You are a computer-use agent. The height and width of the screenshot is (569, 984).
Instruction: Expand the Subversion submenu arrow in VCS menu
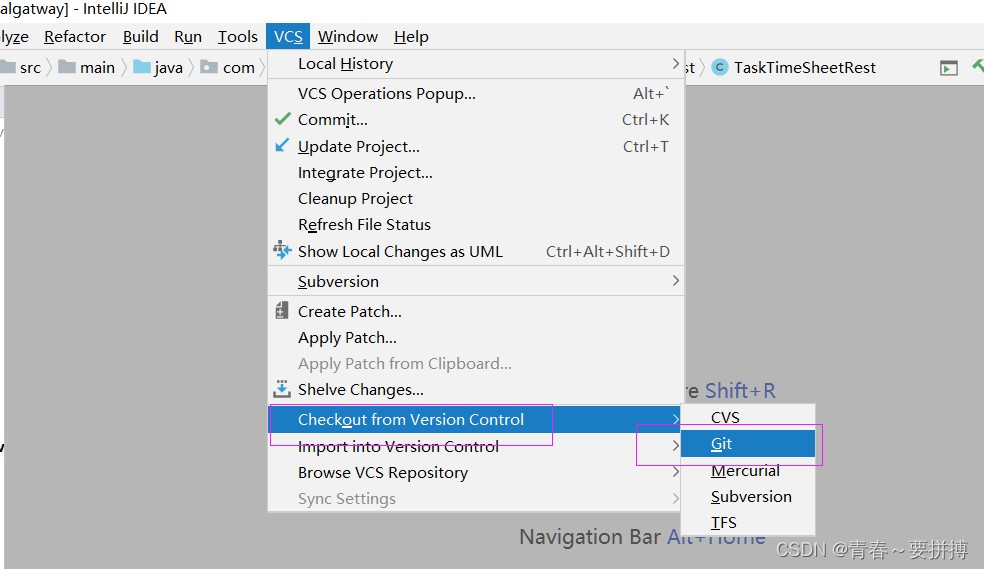676,281
